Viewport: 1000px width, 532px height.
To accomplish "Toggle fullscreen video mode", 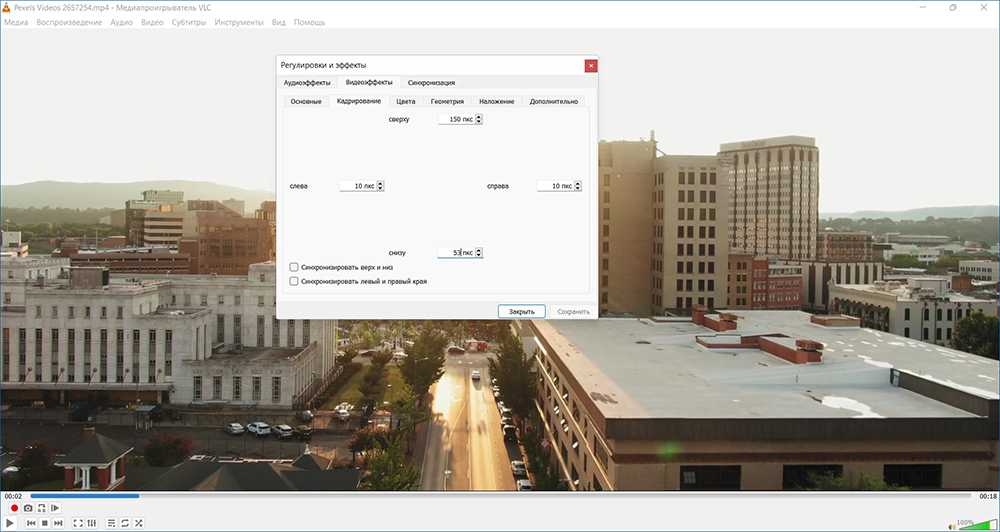I will [x=77, y=523].
